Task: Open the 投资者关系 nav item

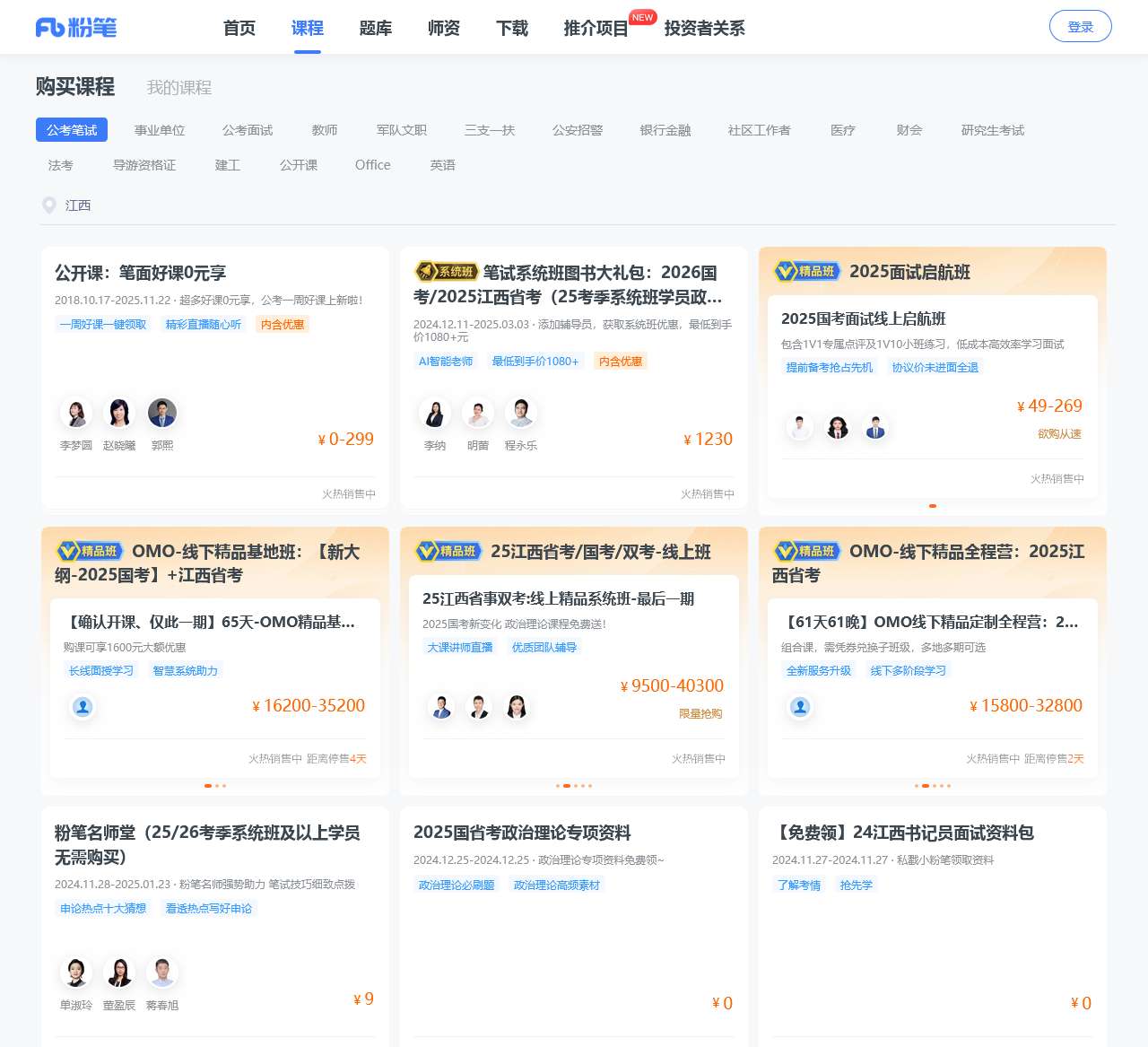Action: (704, 28)
